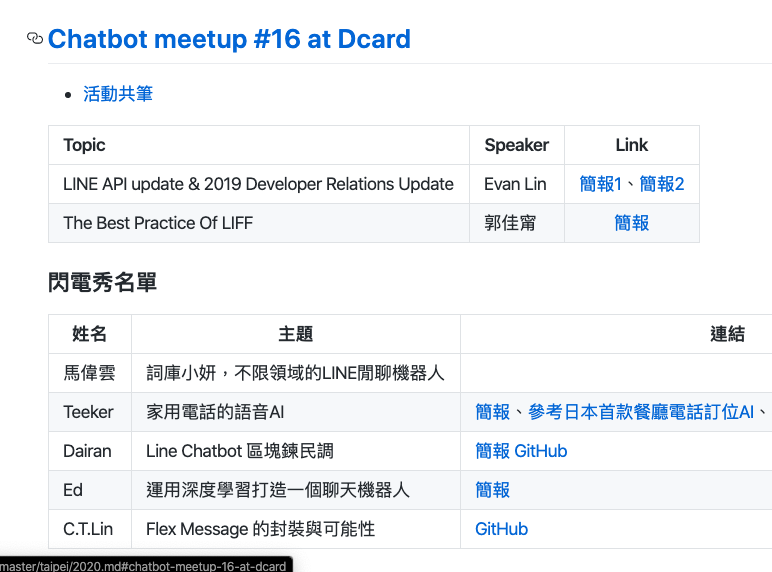Open Dairan's 簡報 link
The height and width of the screenshot is (572, 772).
pyautogui.click(x=492, y=451)
